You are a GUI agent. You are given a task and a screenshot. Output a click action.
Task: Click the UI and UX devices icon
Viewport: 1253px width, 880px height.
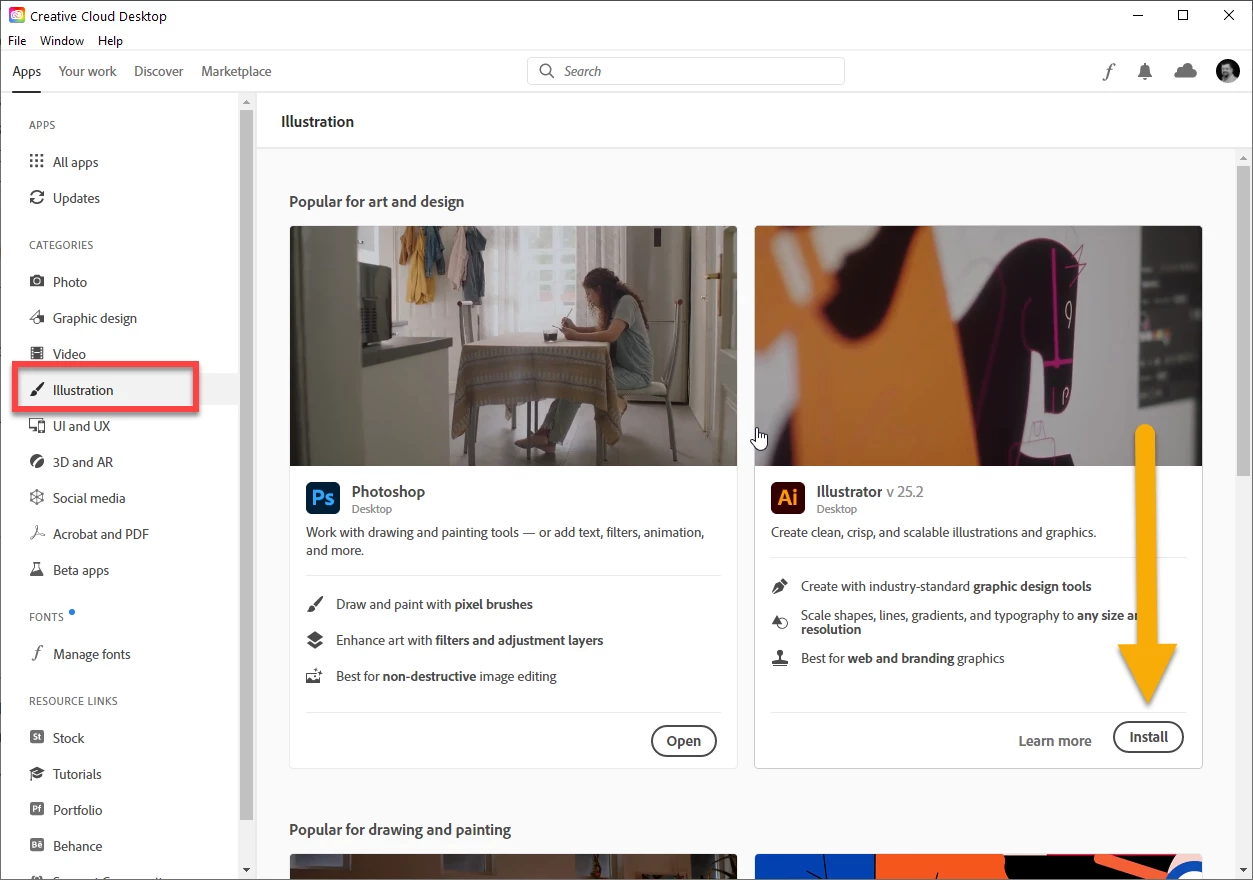pyautogui.click(x=37, y=426)
